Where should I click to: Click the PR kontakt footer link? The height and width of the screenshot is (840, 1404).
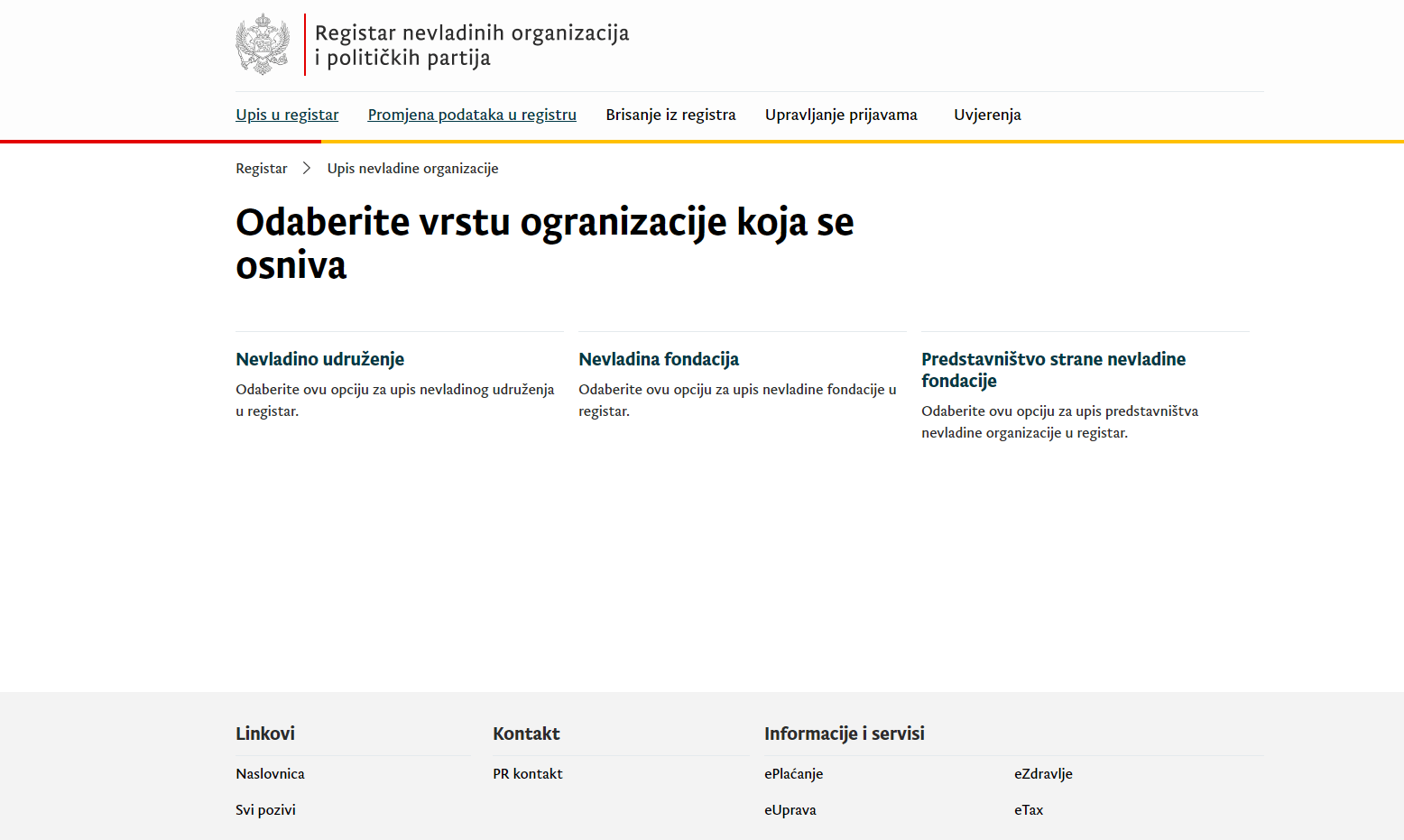pyautogui.click(x=527, y=774)
